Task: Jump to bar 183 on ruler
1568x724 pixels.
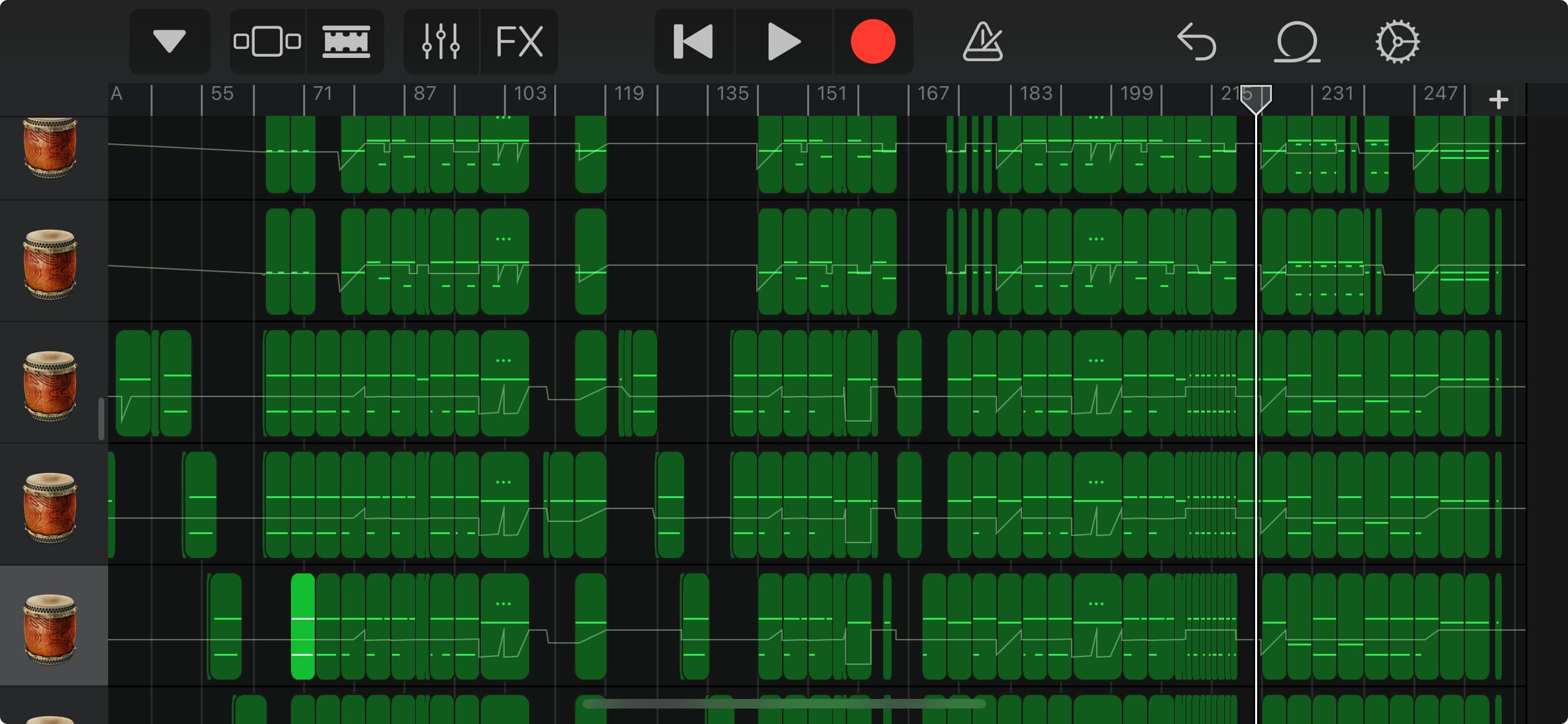Action: click(1036, 94)
